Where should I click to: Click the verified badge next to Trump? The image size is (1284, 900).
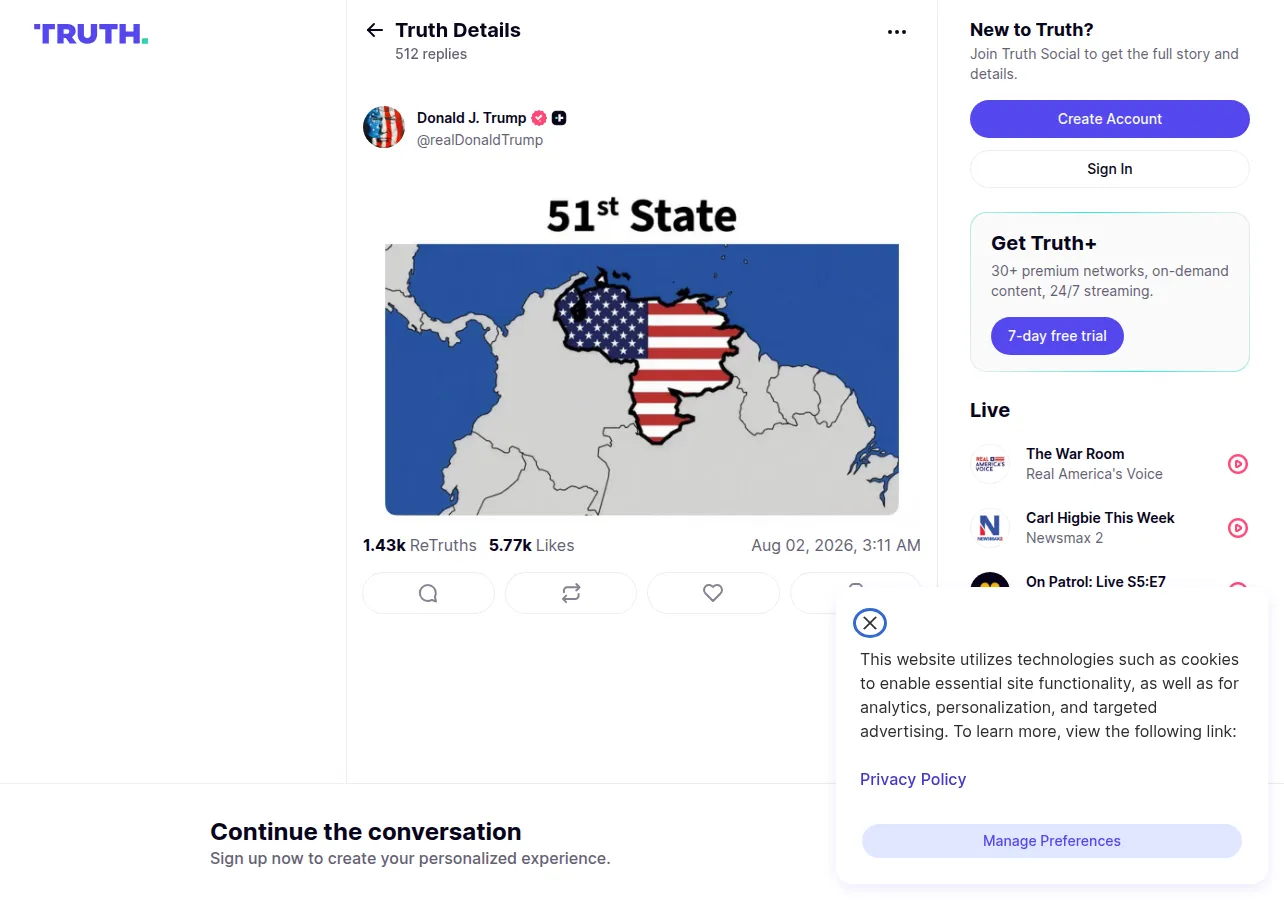(x=539, y=118)
